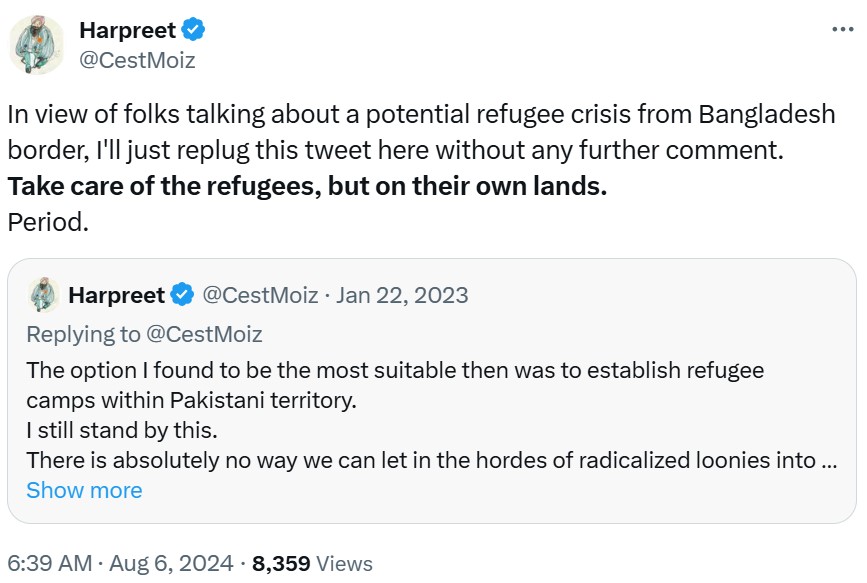This screenshot has height=583, width=867.
Task: Expand the quoted tweet with Show more
Action: pos(84,490)
